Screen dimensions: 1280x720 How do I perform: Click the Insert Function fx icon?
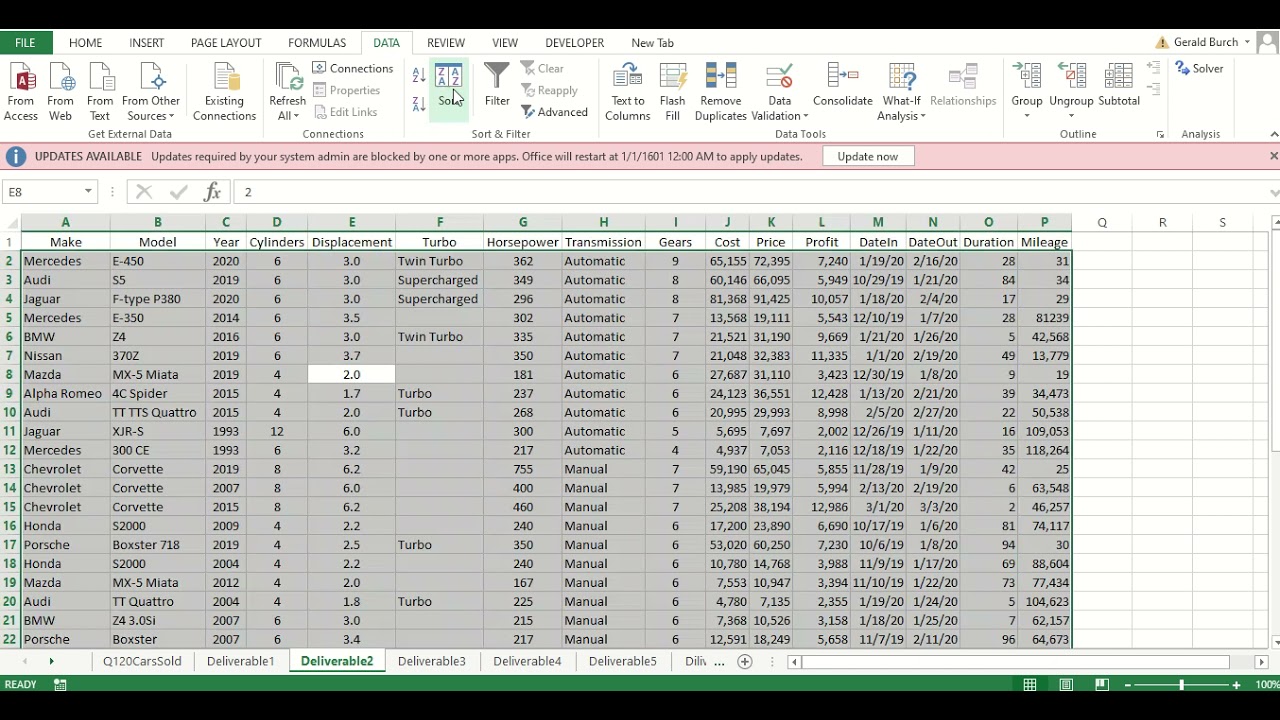click(x=212, y=192)
